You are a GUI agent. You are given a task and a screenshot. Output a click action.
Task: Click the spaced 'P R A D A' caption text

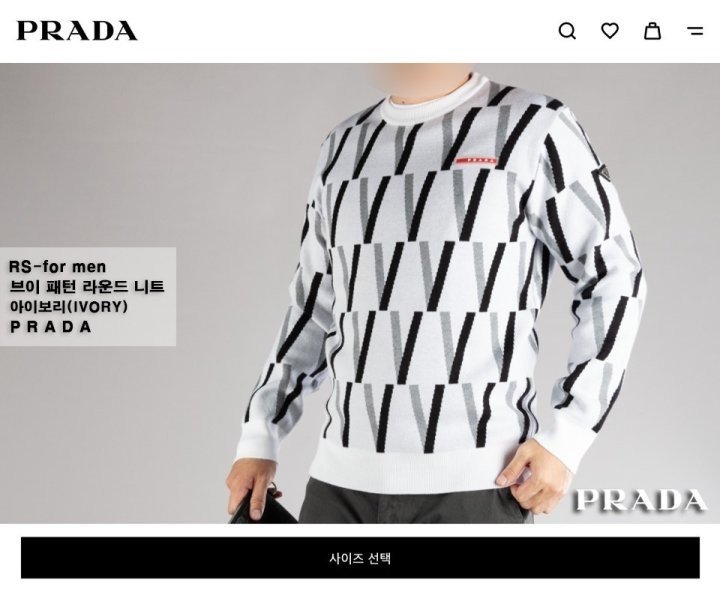pos(51,327)
